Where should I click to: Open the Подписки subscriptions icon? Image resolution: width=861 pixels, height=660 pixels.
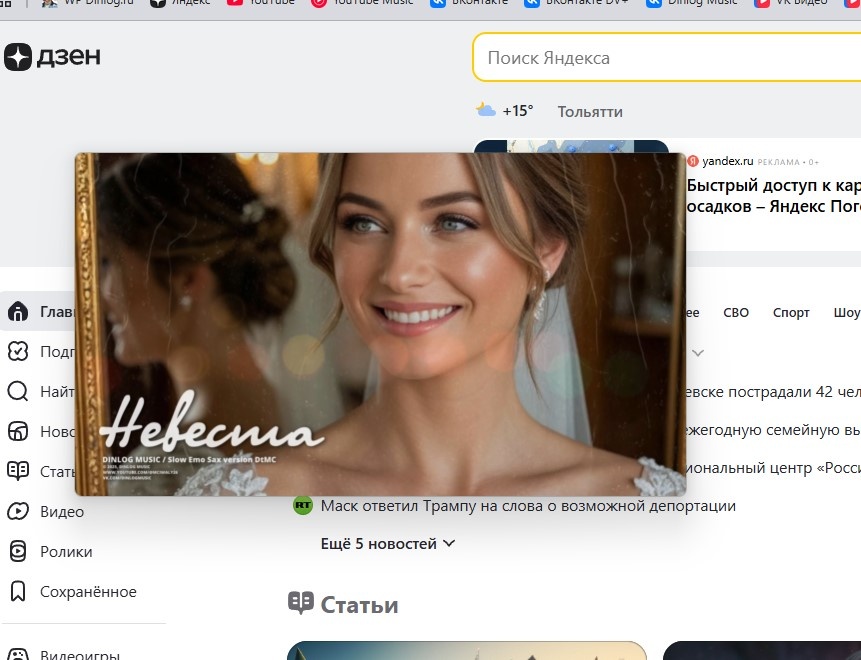click(x=18, y=351)
